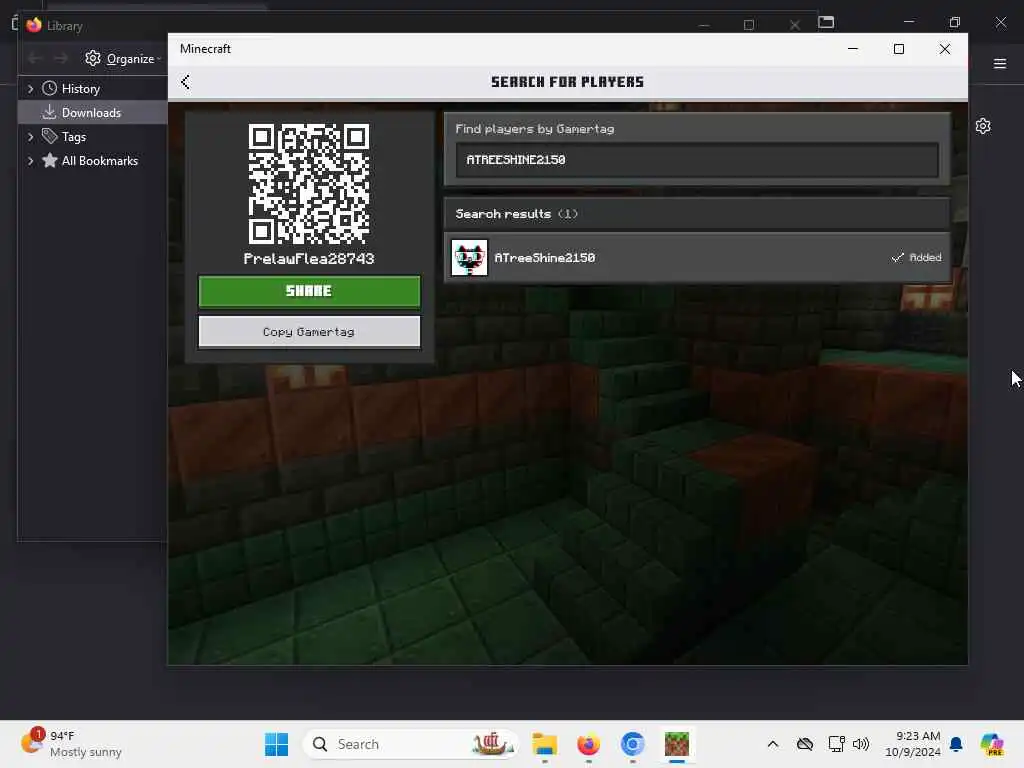Open File Explorer from taskbar
The width and height of the screenshot is (1024, 768).
[545, 744]
